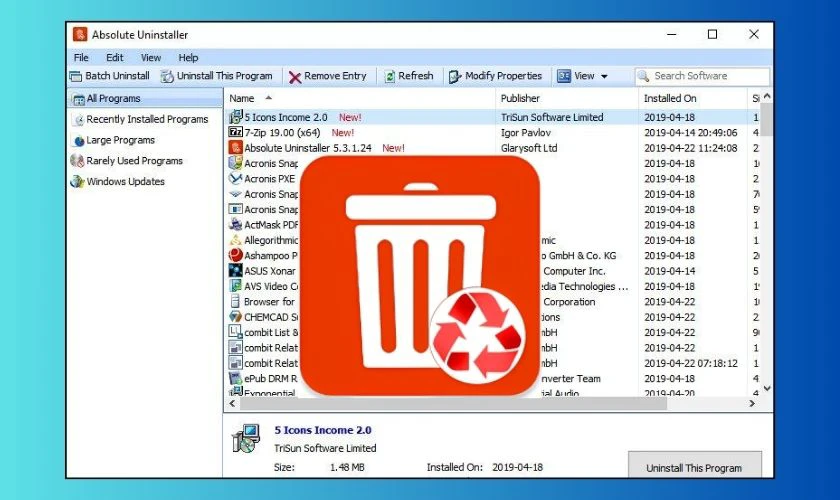
Task: Select the 5 Icons Income 2.0 entry
Action: point(286,117)
